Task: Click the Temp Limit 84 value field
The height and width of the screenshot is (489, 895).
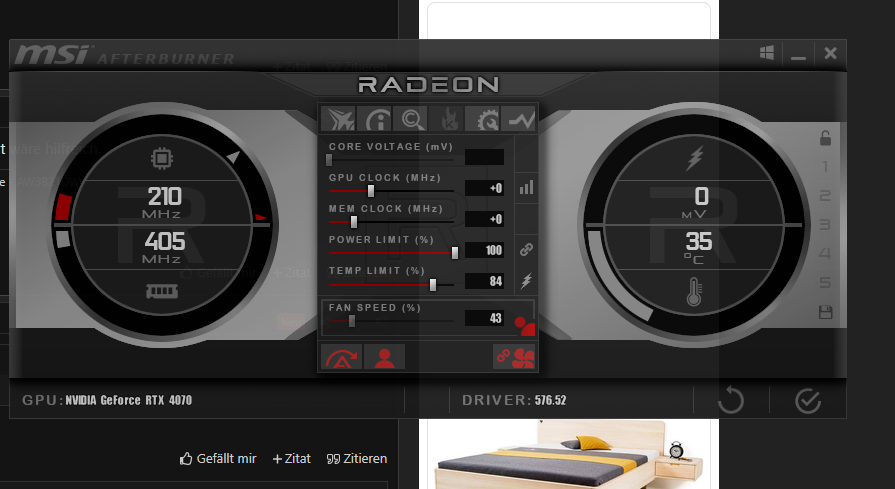Action: 484,281
